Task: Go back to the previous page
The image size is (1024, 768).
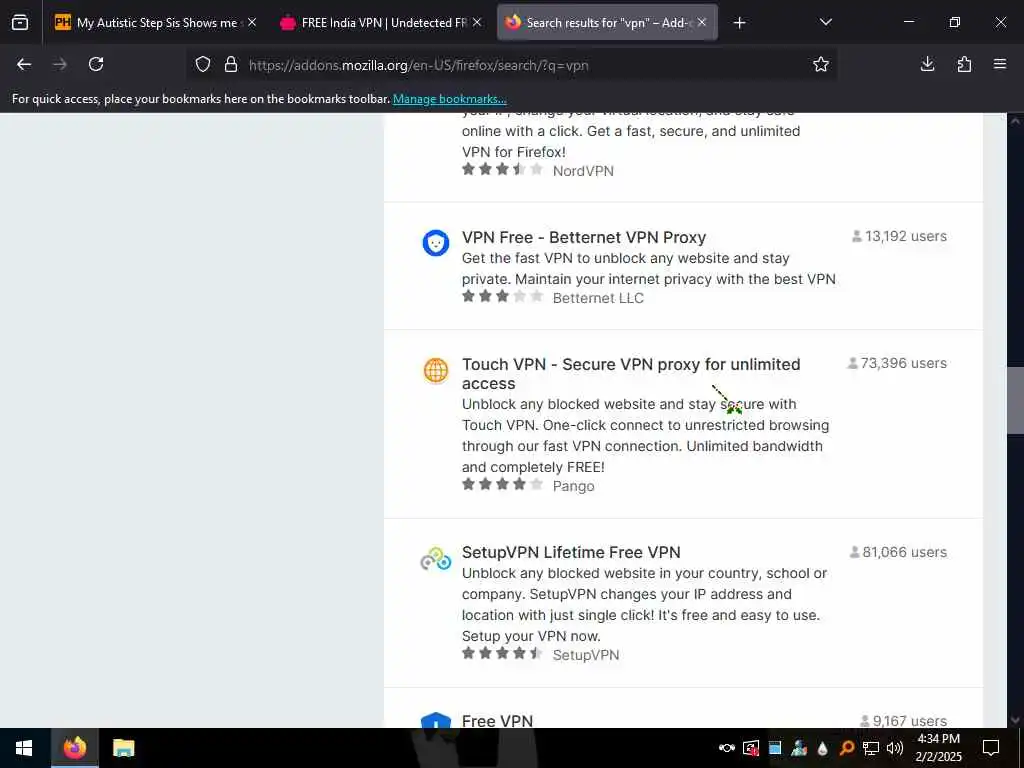Action: 24,64
